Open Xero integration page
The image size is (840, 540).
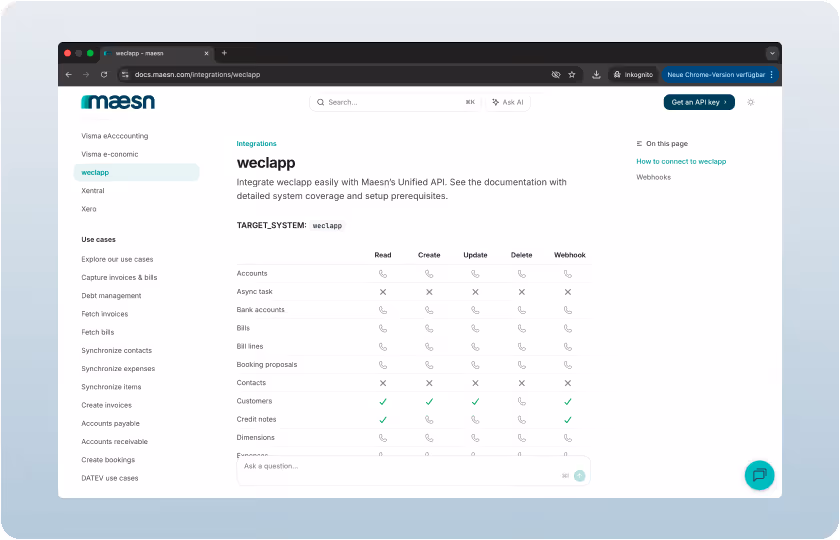pyautogui.click(x=89, y=209)
